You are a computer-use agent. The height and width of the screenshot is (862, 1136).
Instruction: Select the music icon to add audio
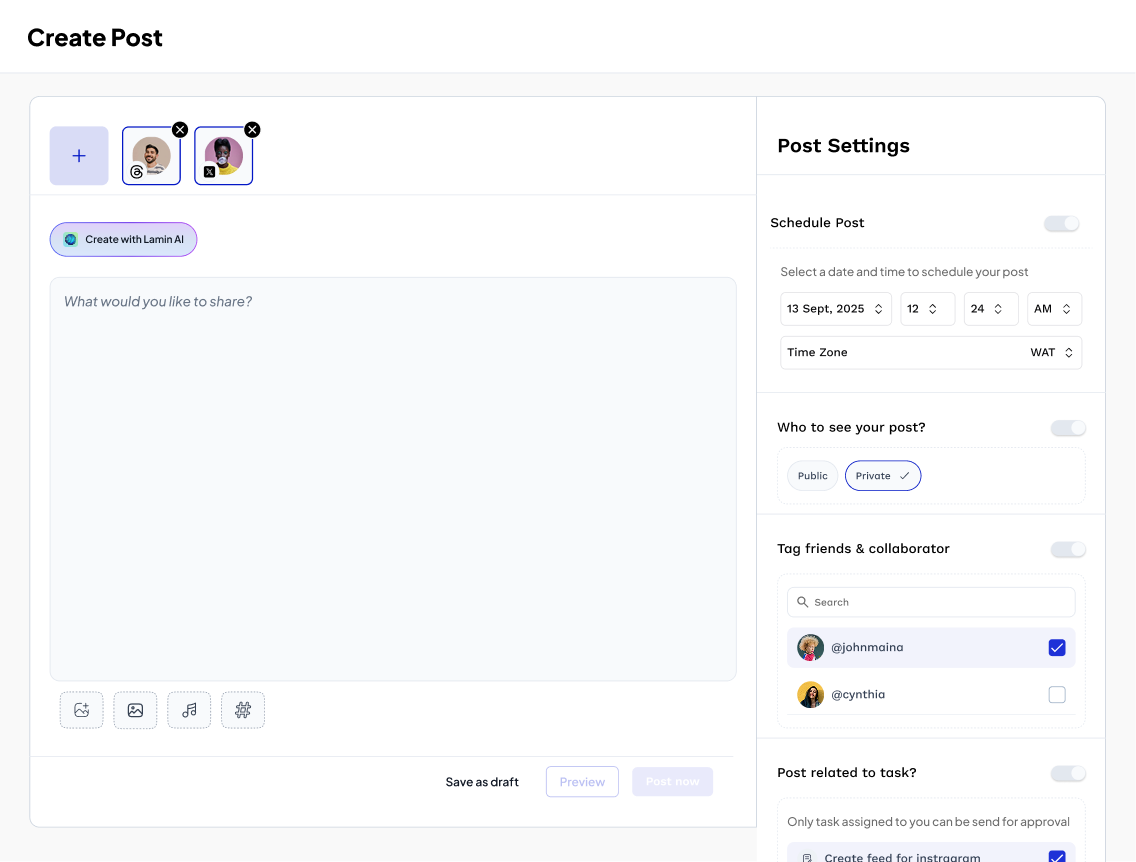(x=189, y=709)
